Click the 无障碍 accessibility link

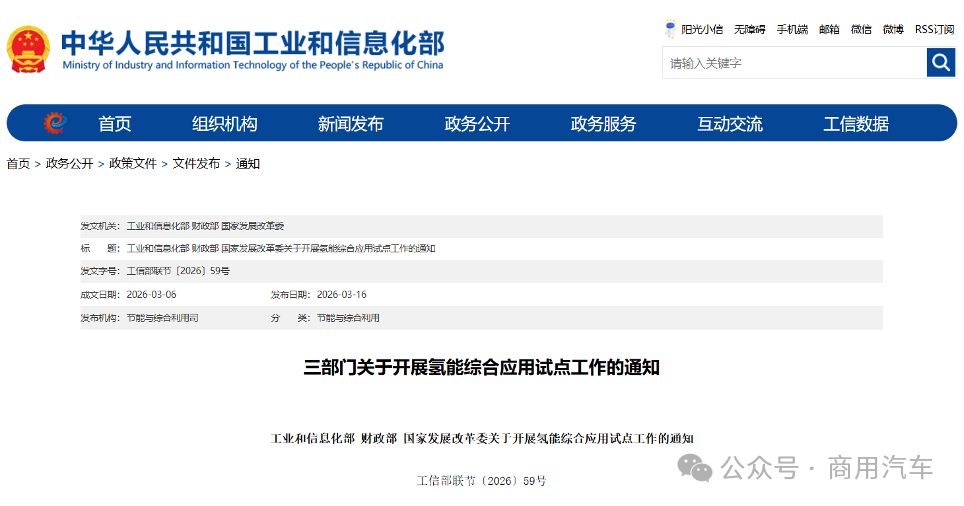tap(749, 29)
